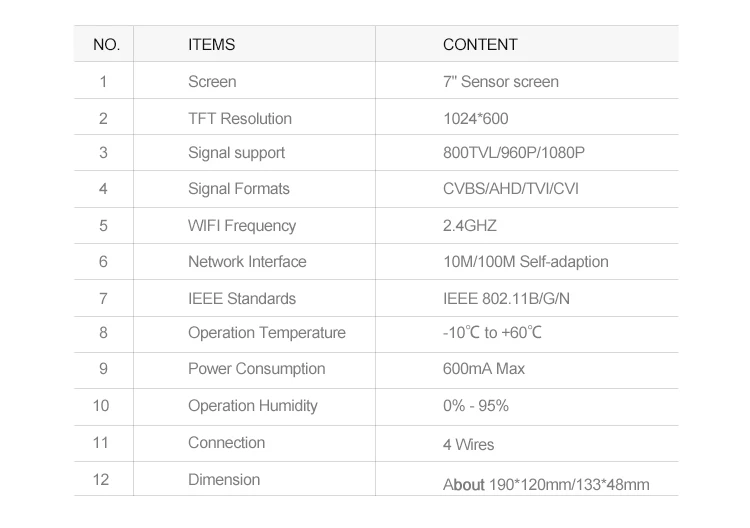
Task: Click the CVBS/AHD/TVI/CVI formats value
Action: tap(510, 189)
